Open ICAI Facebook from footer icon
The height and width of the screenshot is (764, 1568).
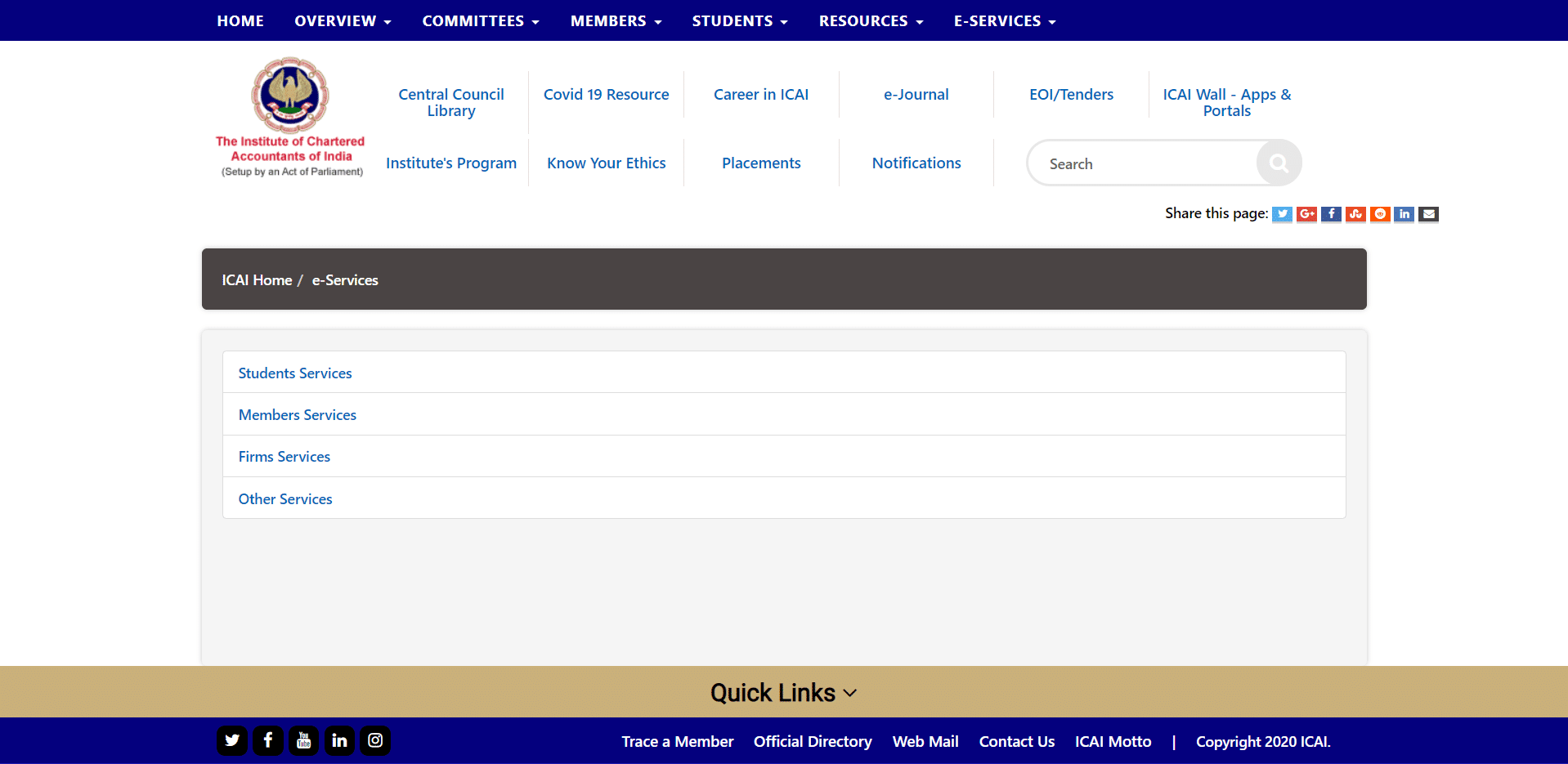268,740
